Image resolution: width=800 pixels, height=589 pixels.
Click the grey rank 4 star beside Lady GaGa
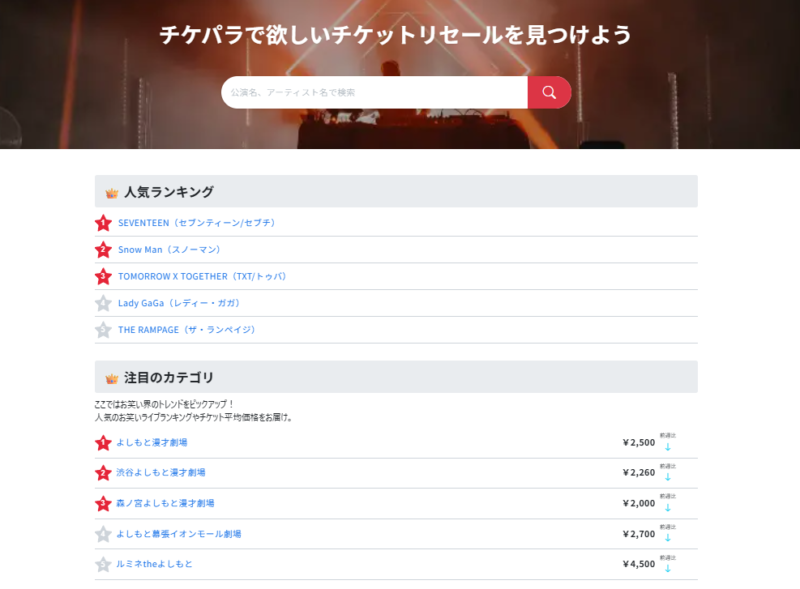click(x=103, y=303)
